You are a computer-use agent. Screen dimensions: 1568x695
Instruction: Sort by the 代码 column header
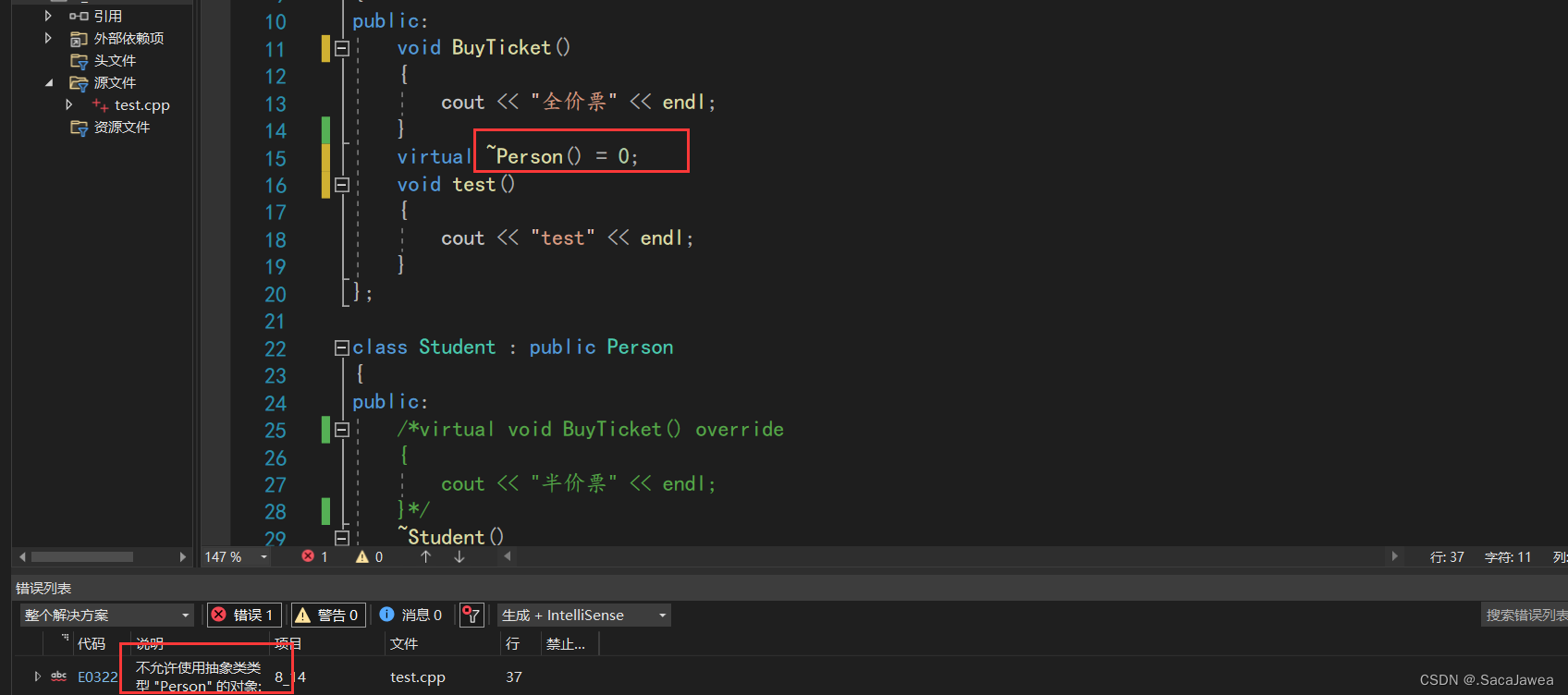[x=92, y=643]
